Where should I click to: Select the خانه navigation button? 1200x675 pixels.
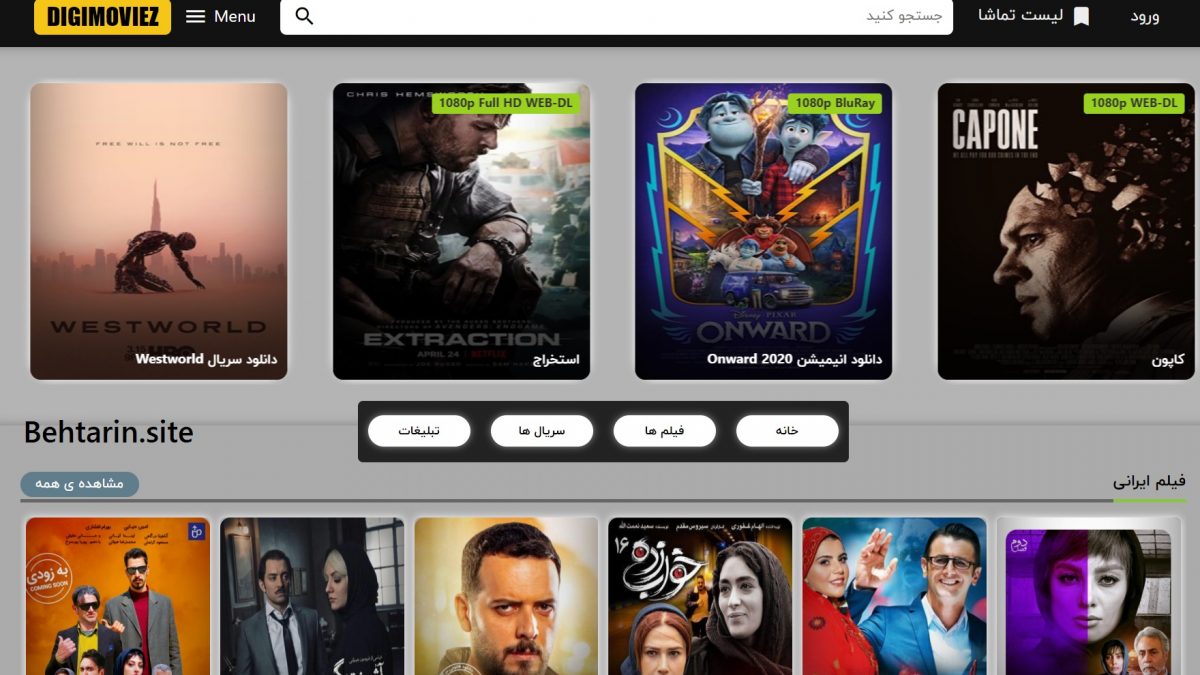tap(787, 431)
